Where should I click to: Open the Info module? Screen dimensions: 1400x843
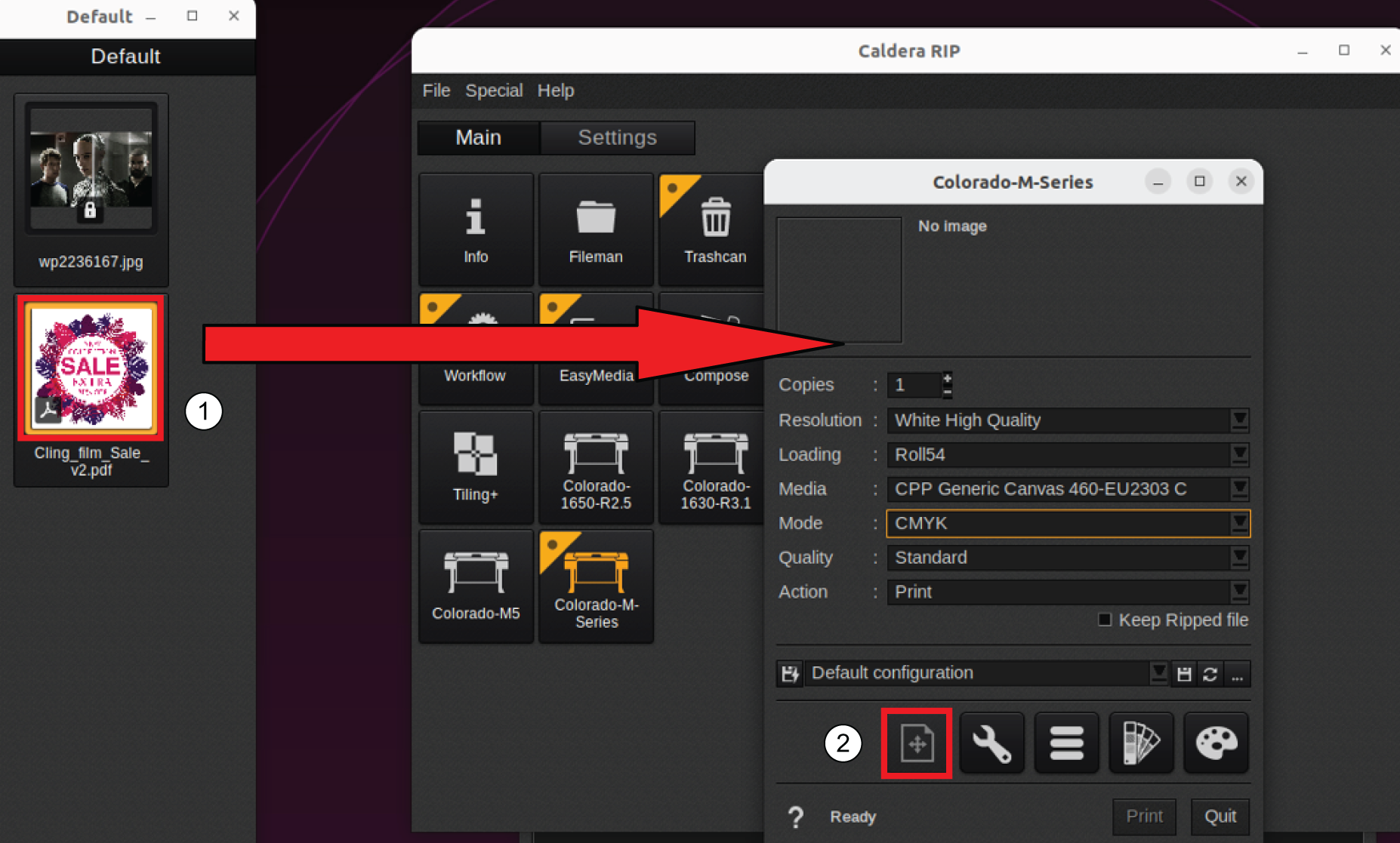[x=476, y=229]
